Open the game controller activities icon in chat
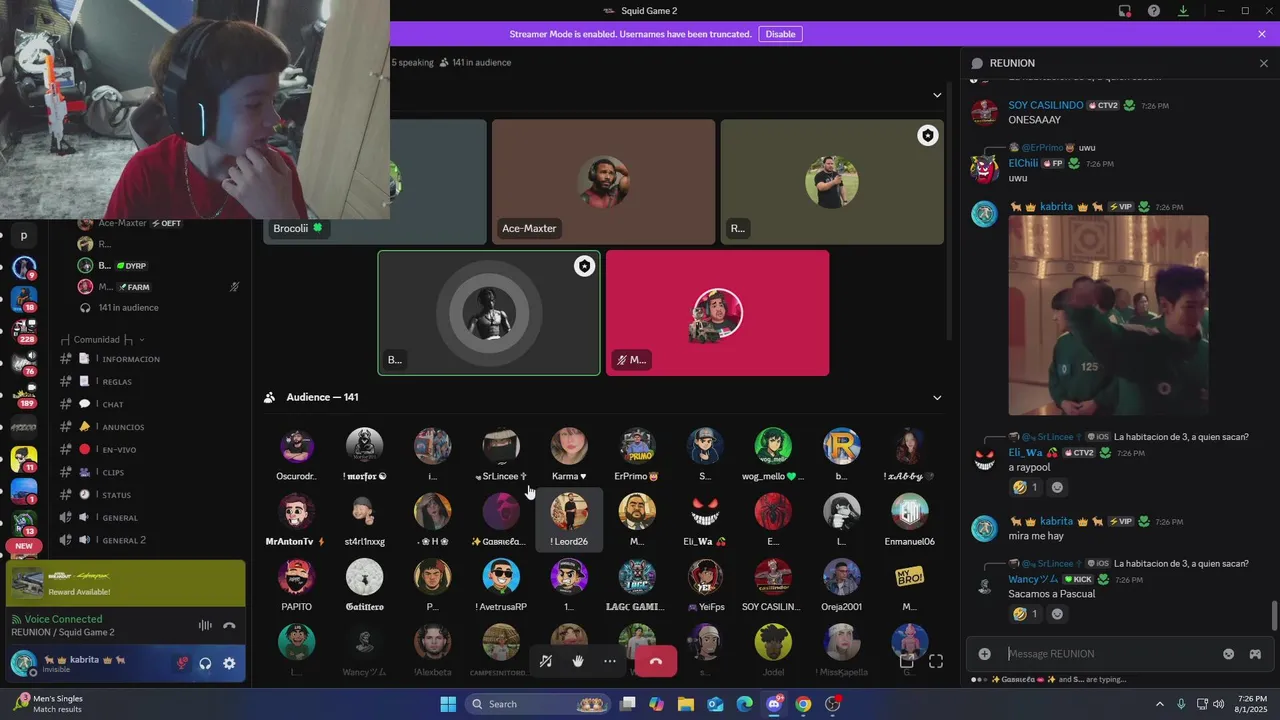The image size is (1280, 720). point(1255,654)
